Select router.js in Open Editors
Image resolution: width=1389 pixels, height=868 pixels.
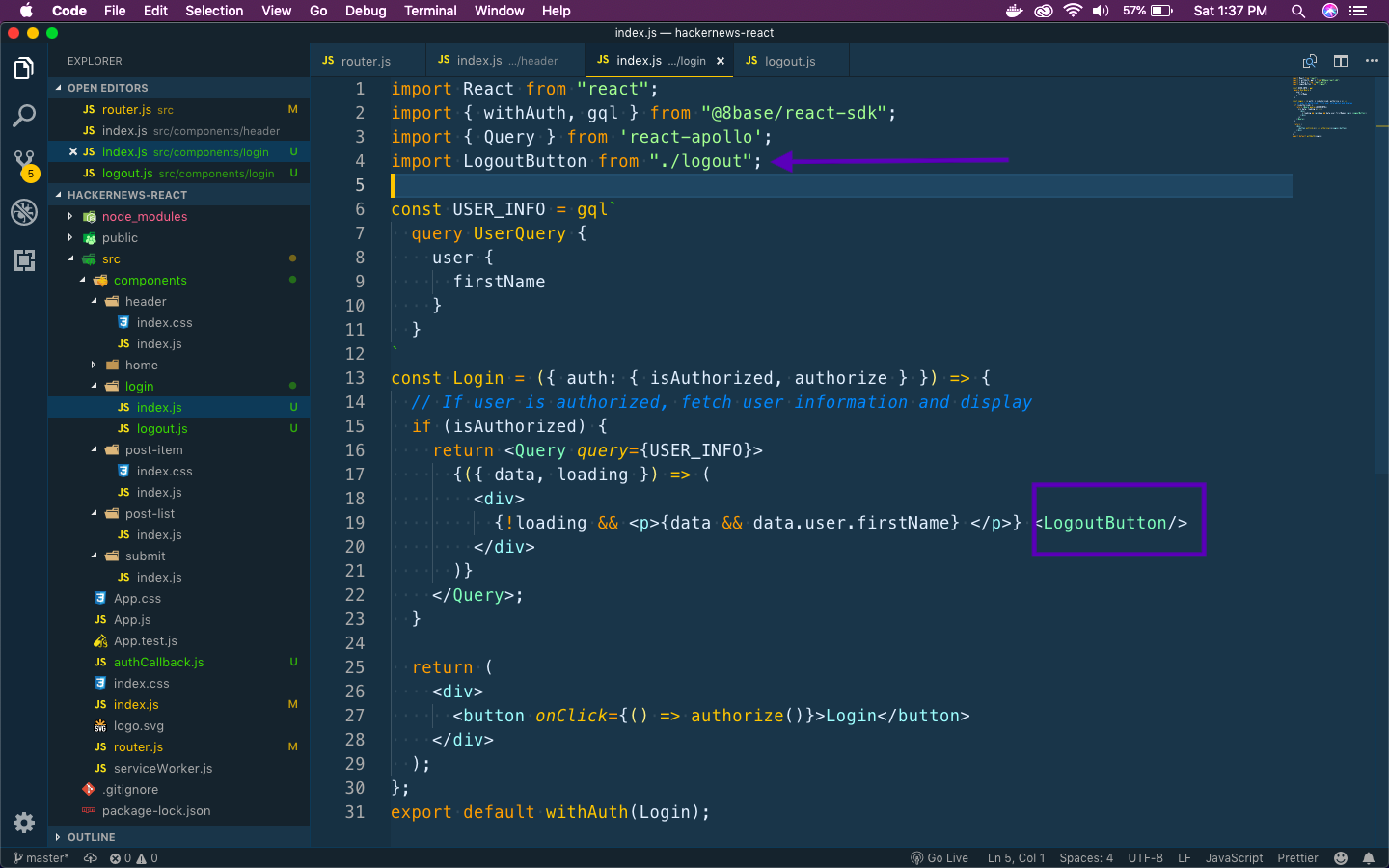point(178,110)
